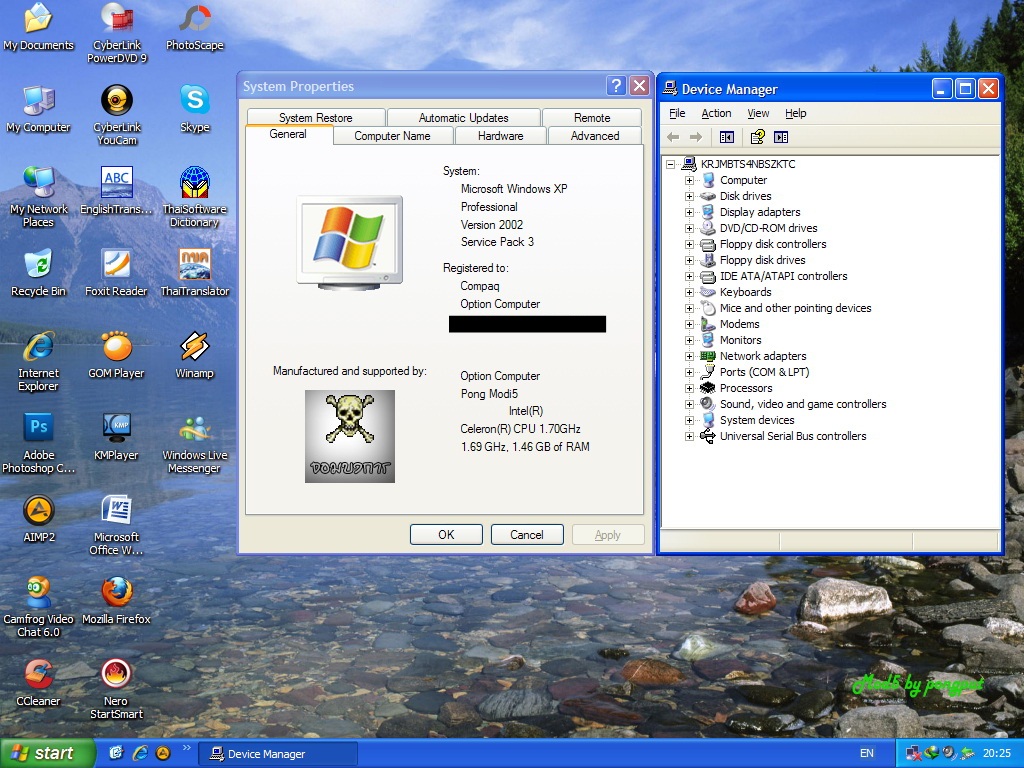The image size is (1024, 768).
Task: Open View menu in Device Manager
Action: coord(758,114)
